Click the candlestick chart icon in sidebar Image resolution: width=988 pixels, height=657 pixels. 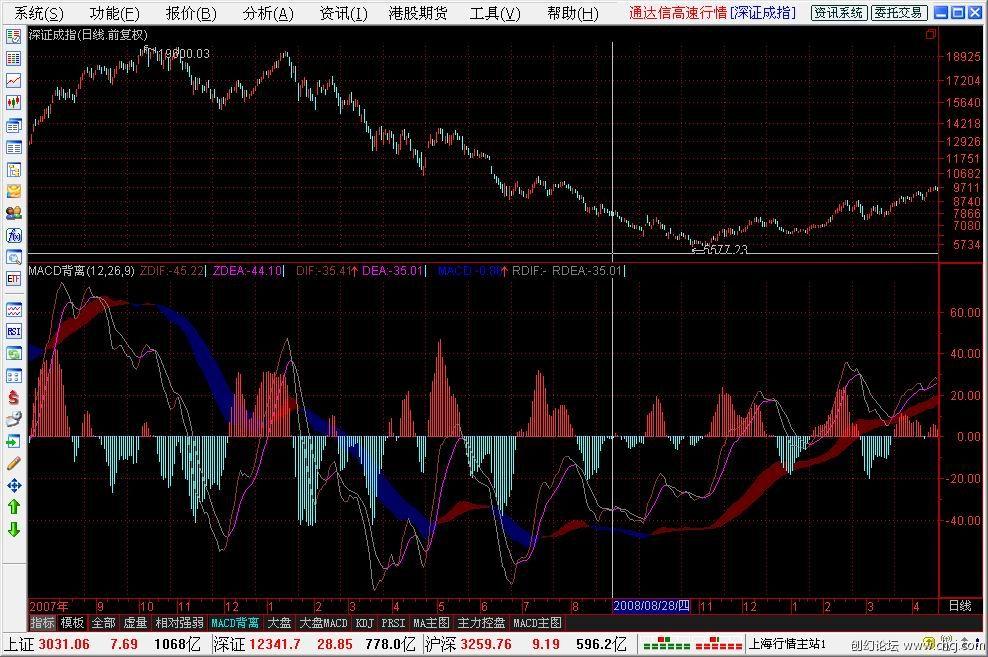(x=14, y=102)
